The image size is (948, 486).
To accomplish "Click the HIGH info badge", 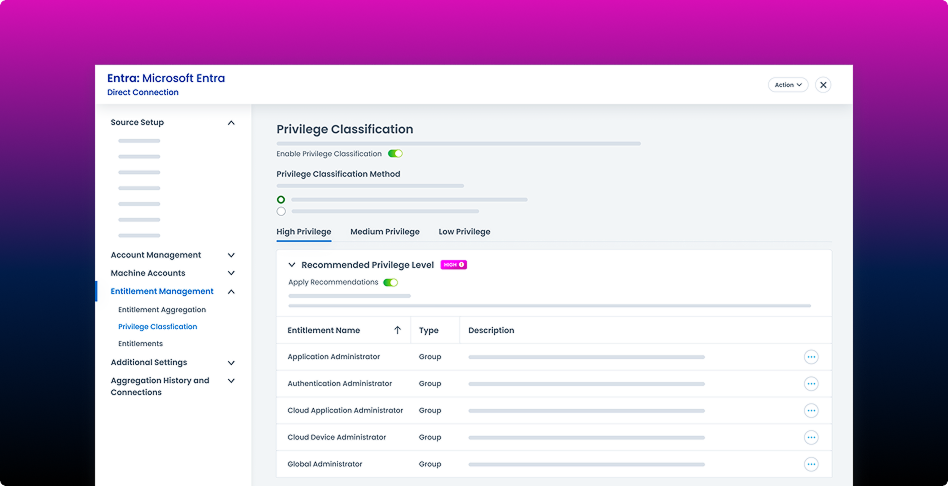I will [453, 265].
